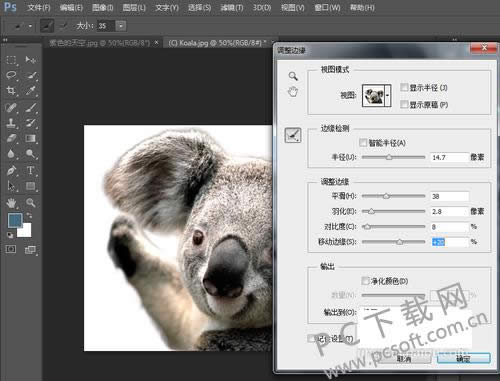Select the Type tool

(x=31, y=171)
